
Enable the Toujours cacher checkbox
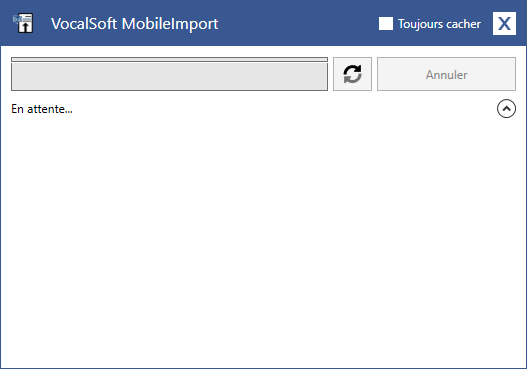click(x=386, y=24)
